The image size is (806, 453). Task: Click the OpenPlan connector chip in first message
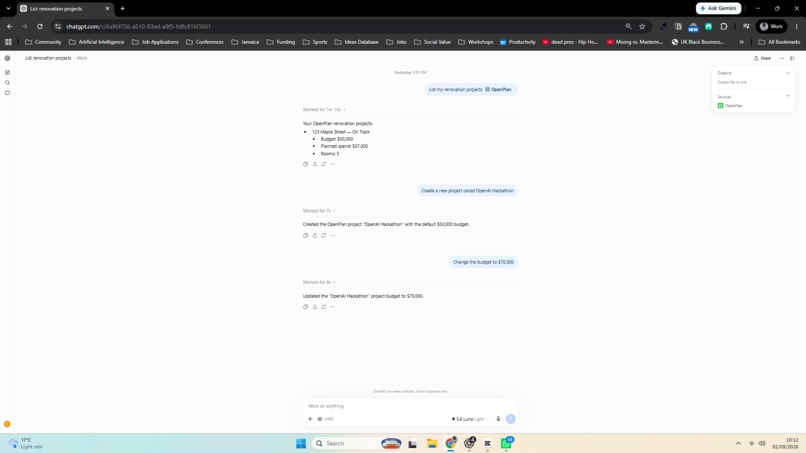498,89
